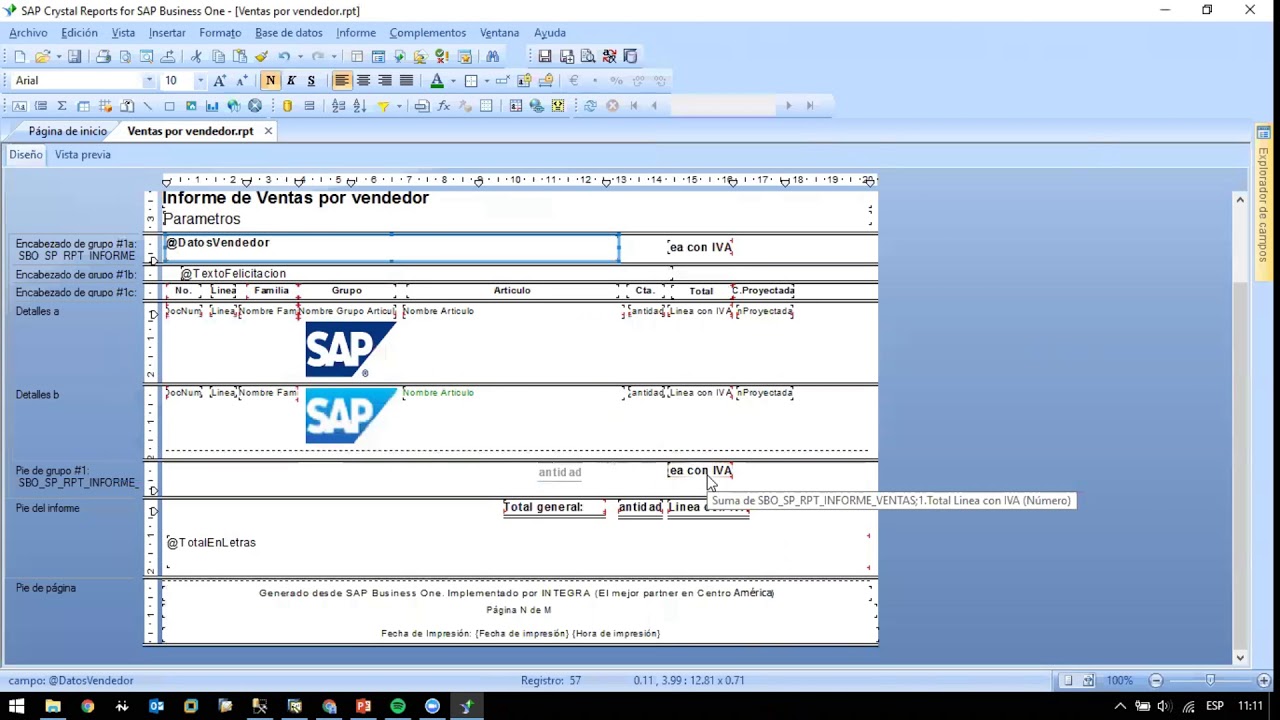Toggle bold formatting N button

click(270, 81)
